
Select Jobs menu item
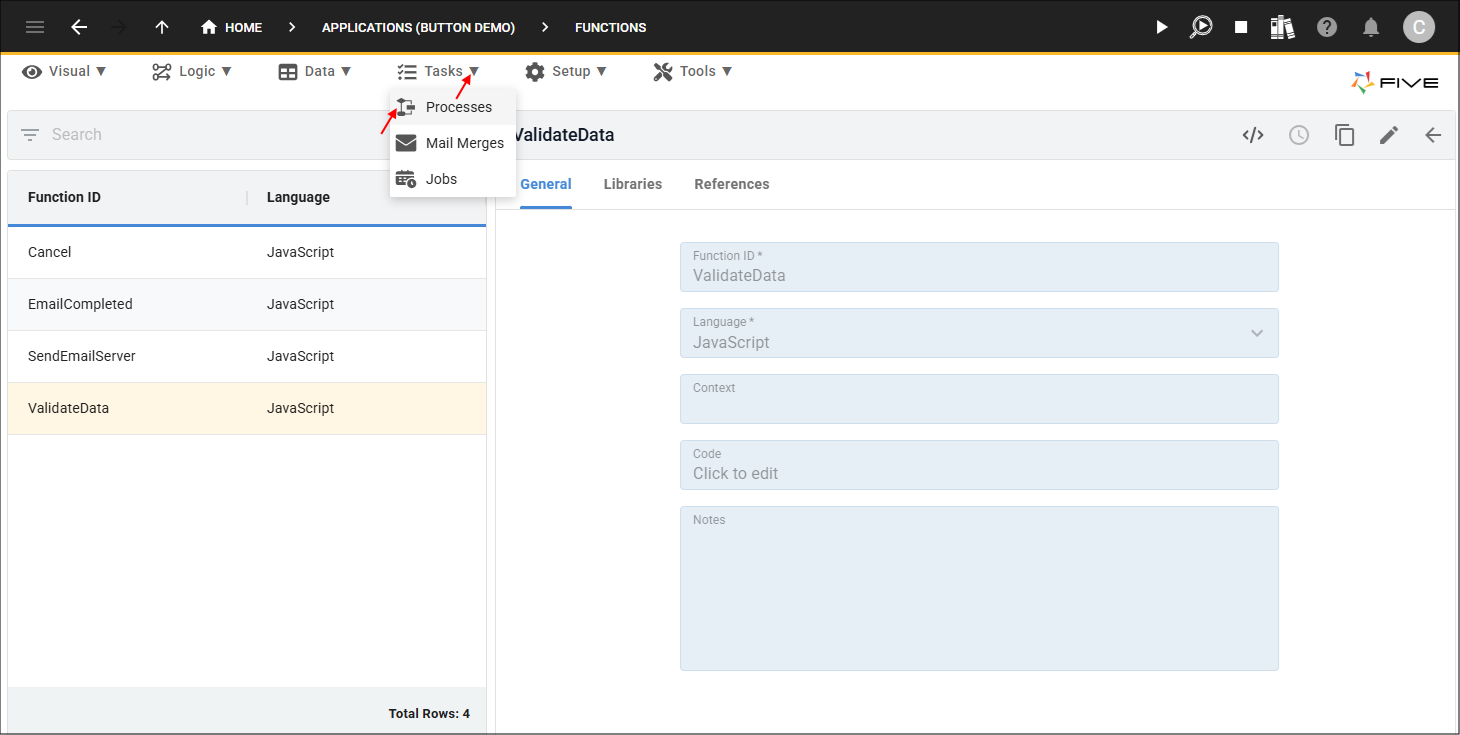coord(453,179)
